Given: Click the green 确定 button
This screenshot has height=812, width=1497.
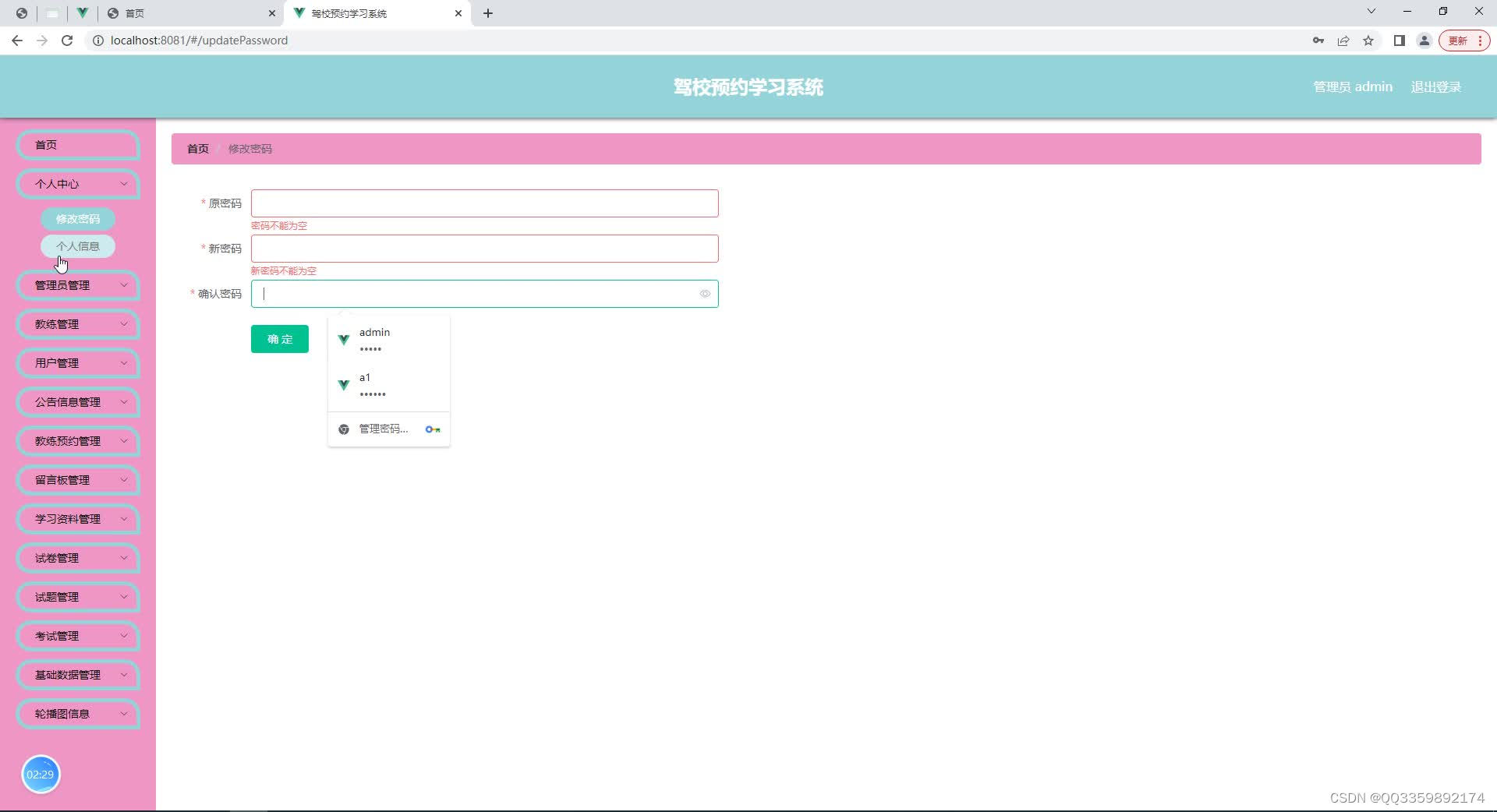Looking at the screenshot, I should [280, 339].
